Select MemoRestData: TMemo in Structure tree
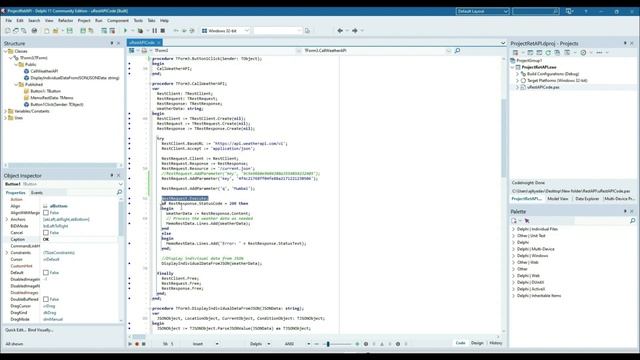Viewport: 640px width, 360px height. pyautogui.click(x=52, y=98)
